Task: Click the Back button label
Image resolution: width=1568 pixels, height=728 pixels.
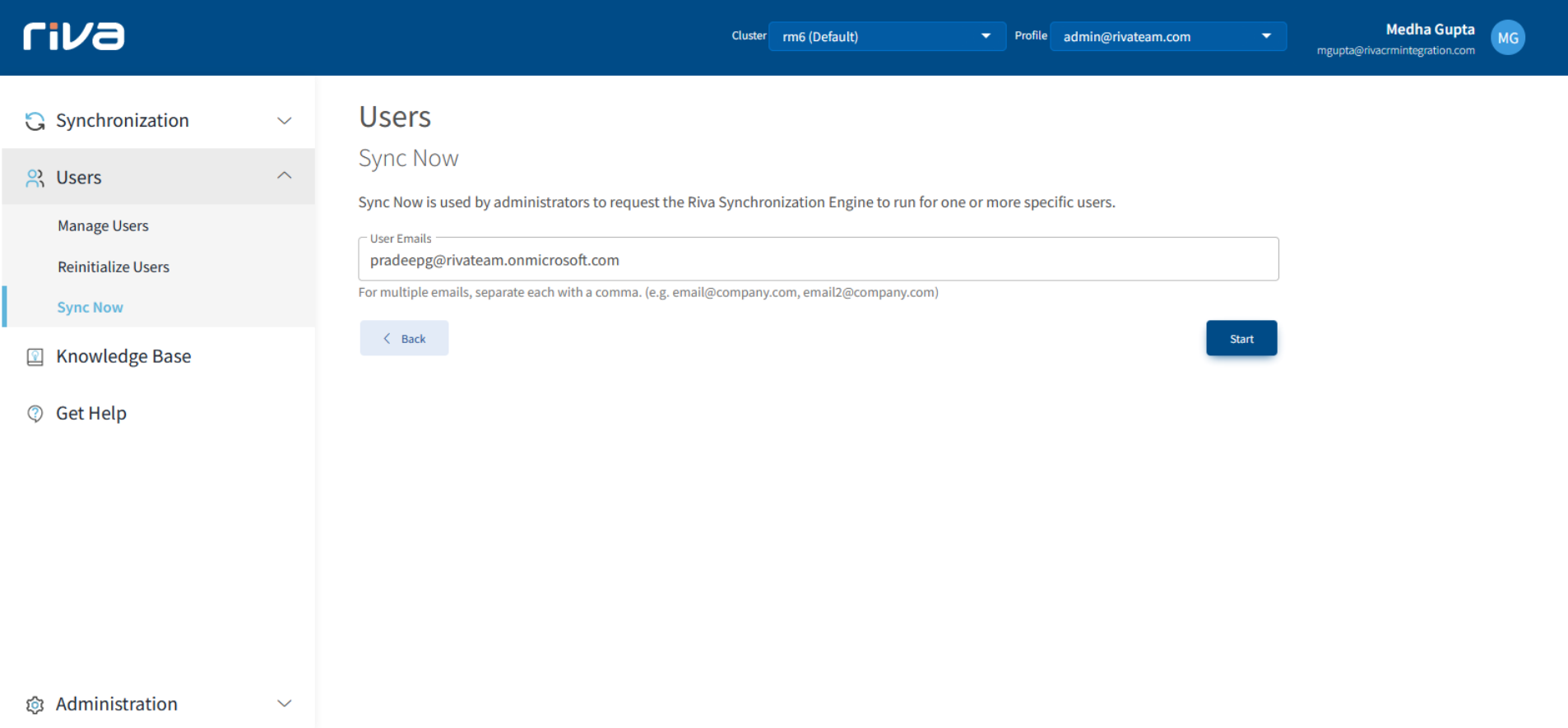Action: pyautogui.click(x=413, y=339)
